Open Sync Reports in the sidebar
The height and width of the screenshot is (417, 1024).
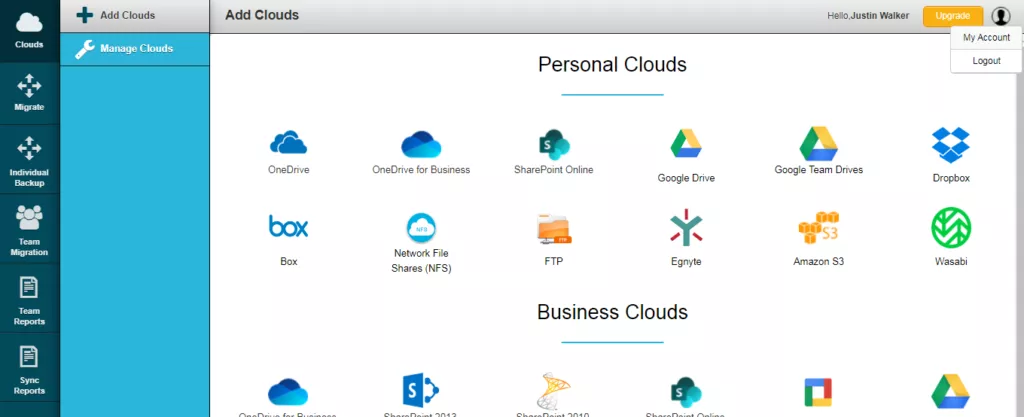click(29, 367)
